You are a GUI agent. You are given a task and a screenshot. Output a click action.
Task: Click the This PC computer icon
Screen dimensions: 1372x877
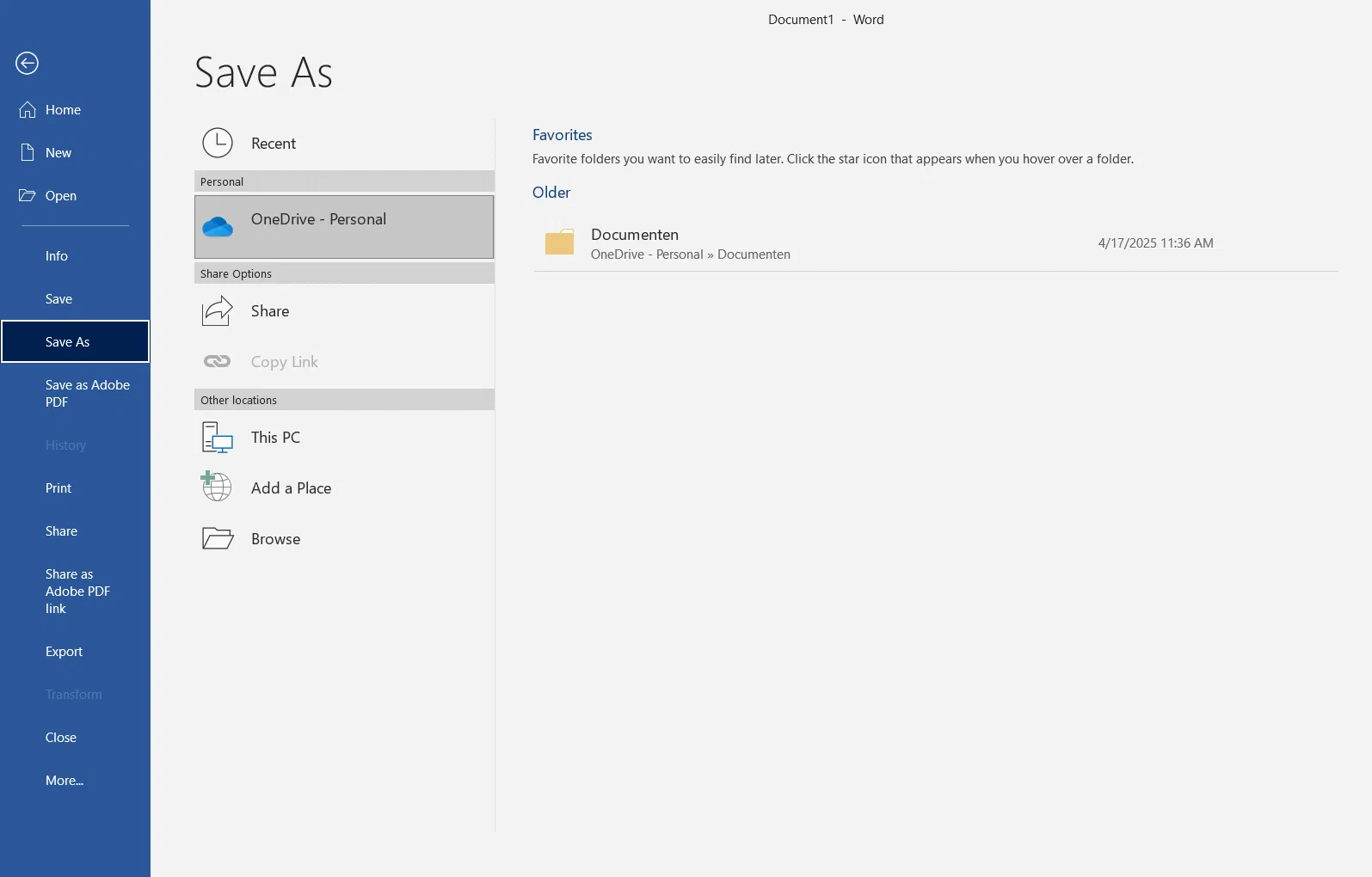pos(218,437)
